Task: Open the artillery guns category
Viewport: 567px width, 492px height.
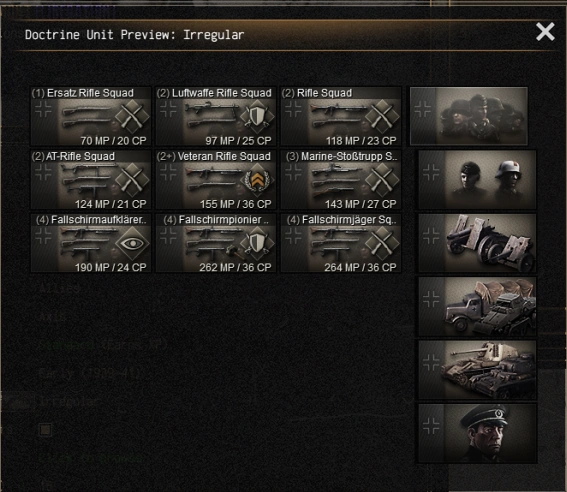Action: [477, 243]
